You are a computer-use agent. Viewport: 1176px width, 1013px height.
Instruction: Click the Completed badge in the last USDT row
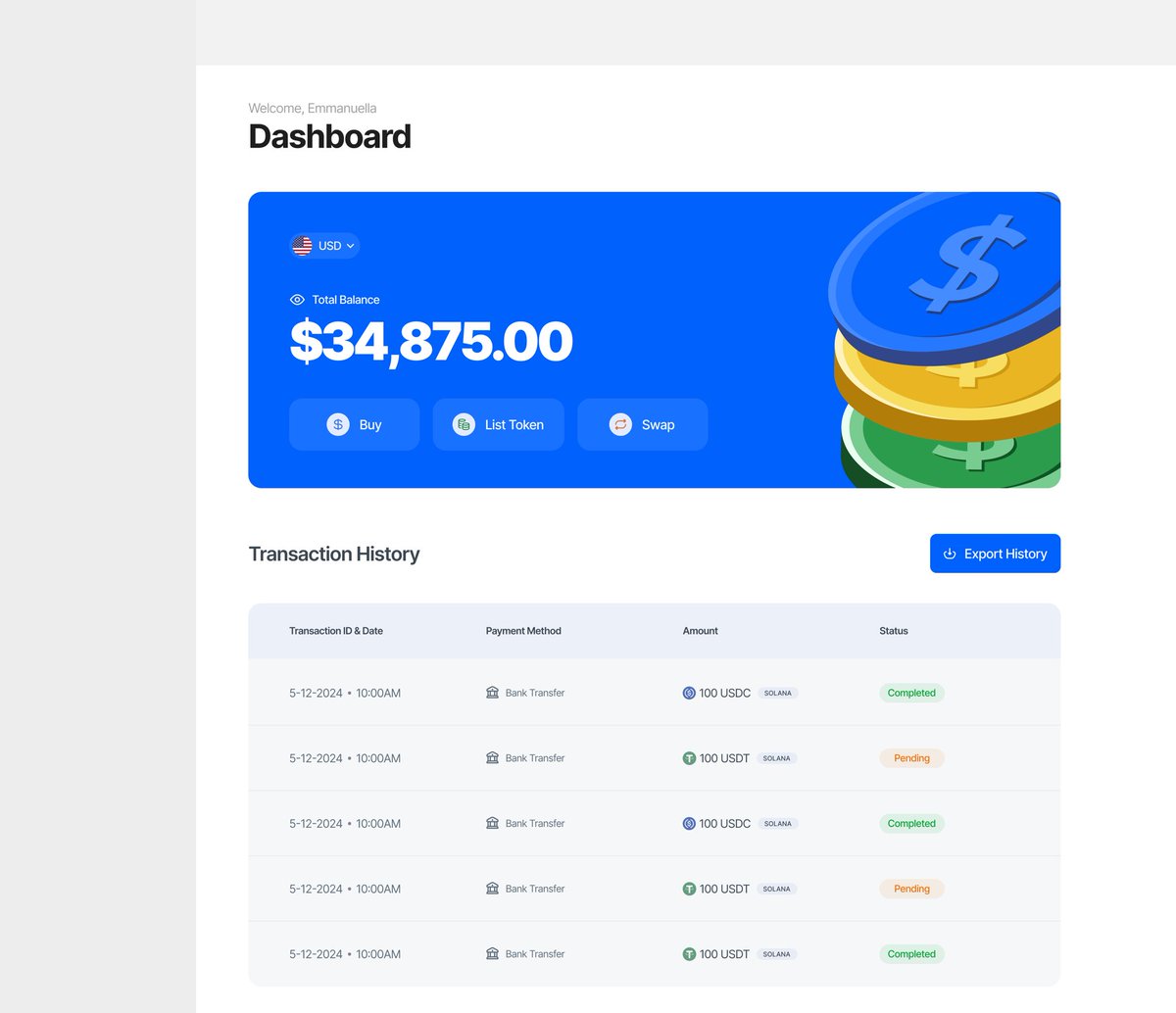(x=911, y=954)
